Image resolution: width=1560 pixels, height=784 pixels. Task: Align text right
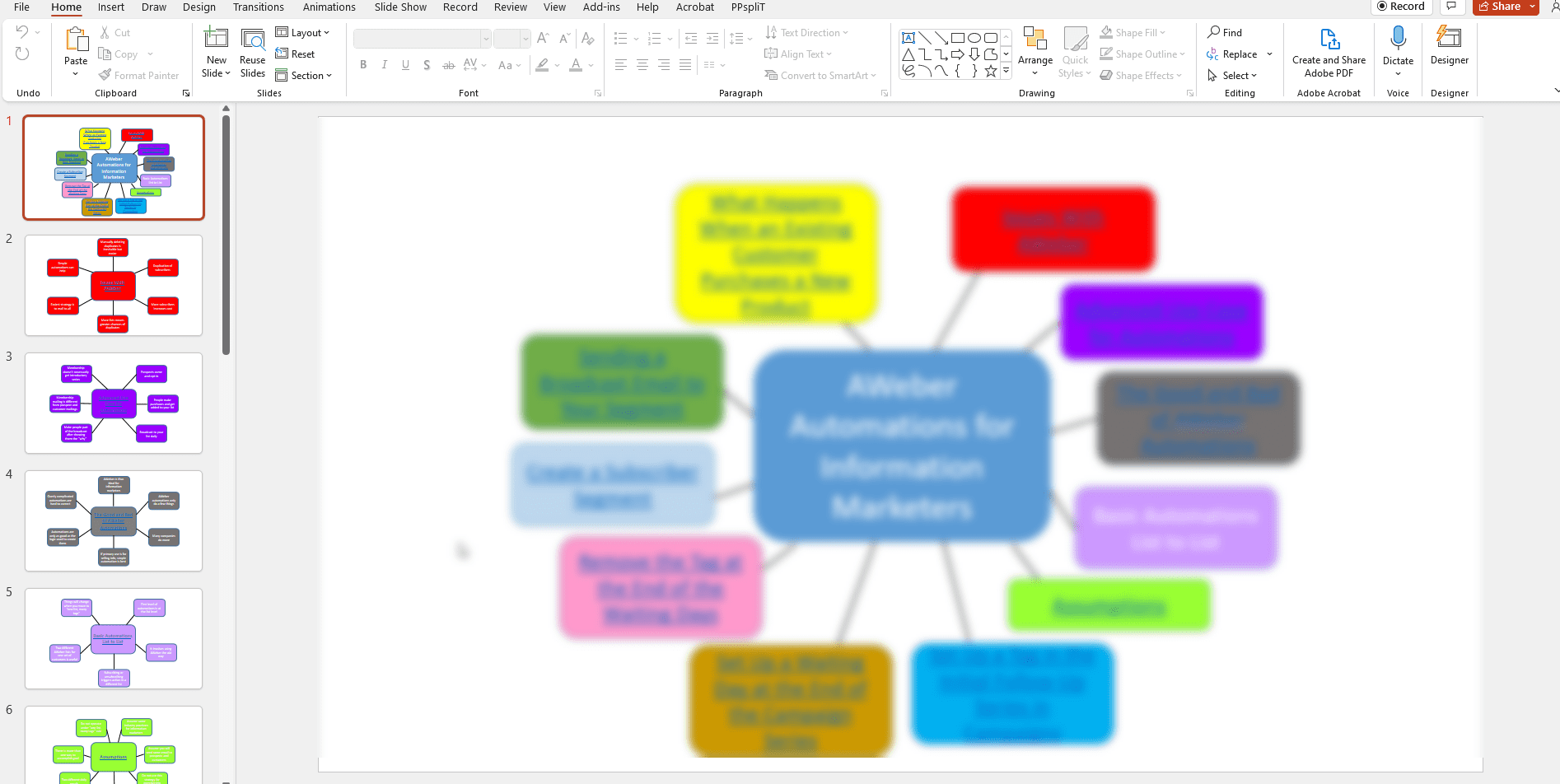[664, 65]
